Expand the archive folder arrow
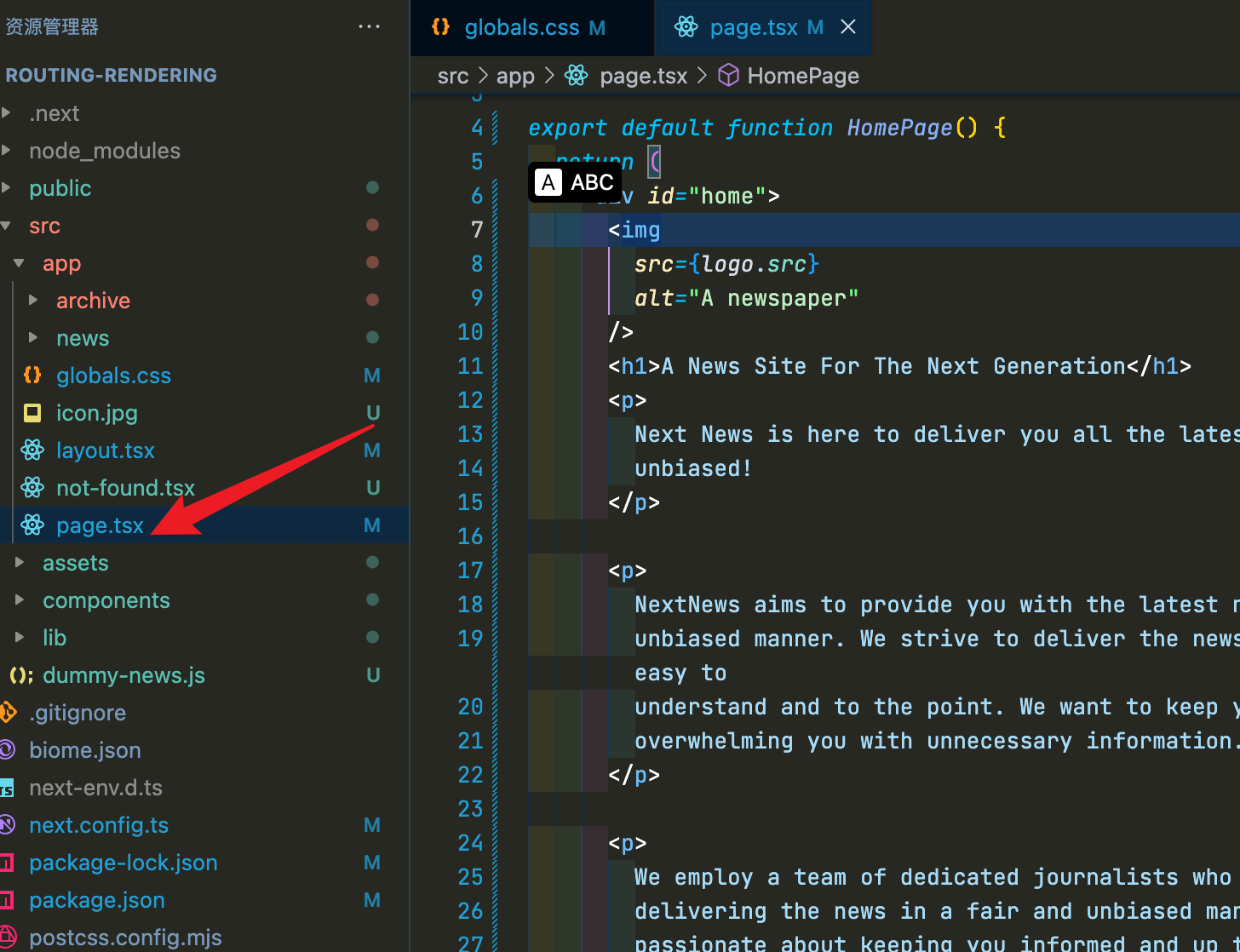 point(33,301)
